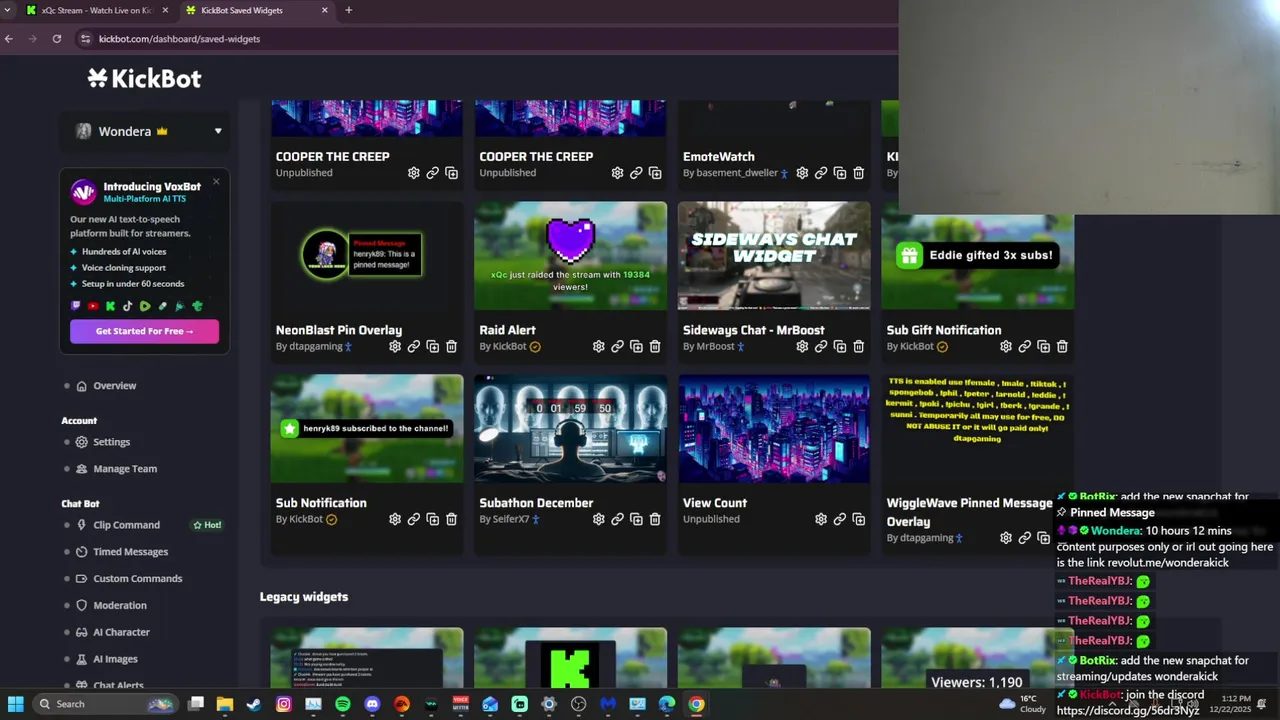Click the KickBot logo

[144, 78]
